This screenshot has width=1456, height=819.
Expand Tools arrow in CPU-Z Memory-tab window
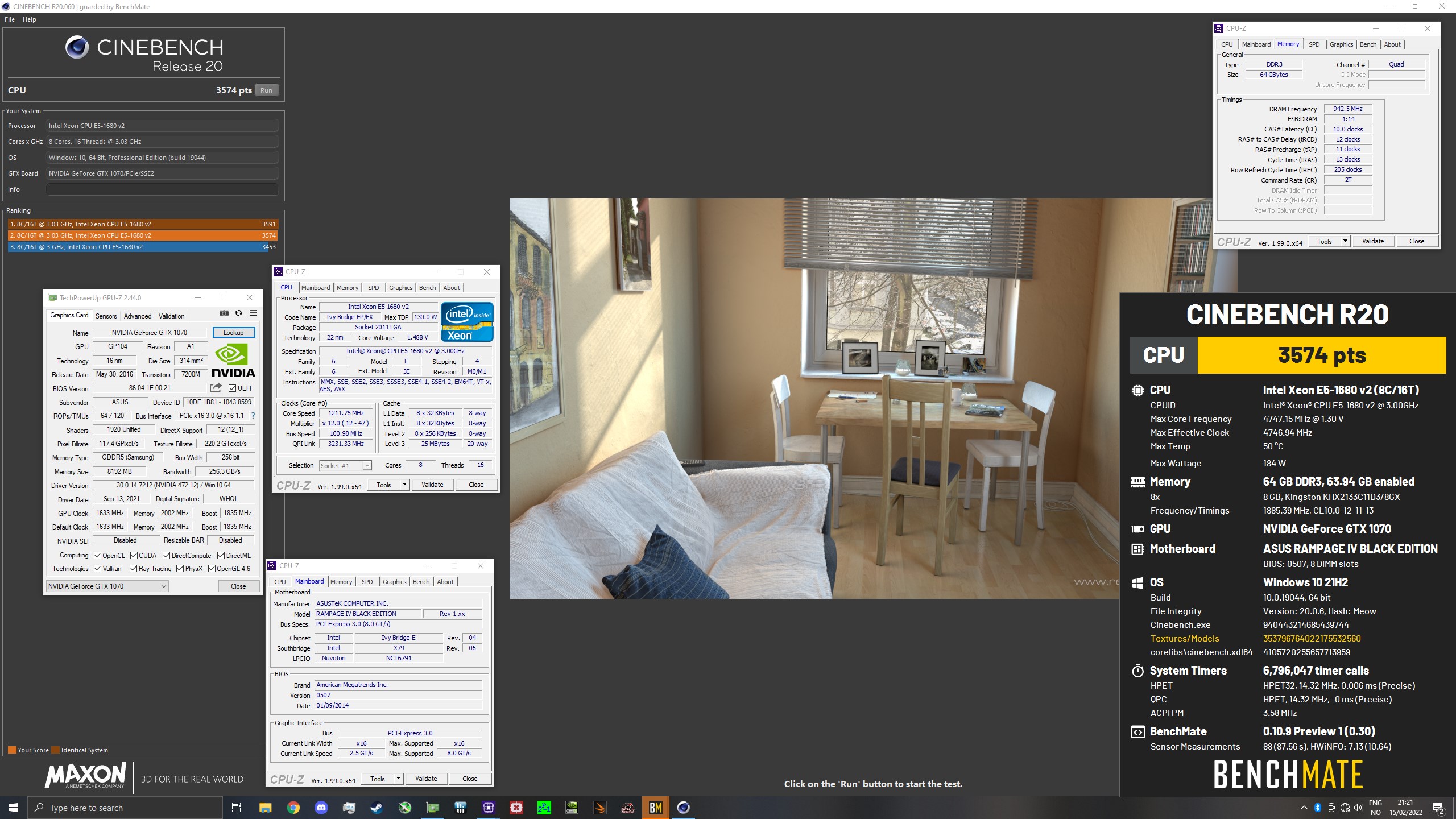tap(1345, 241)
